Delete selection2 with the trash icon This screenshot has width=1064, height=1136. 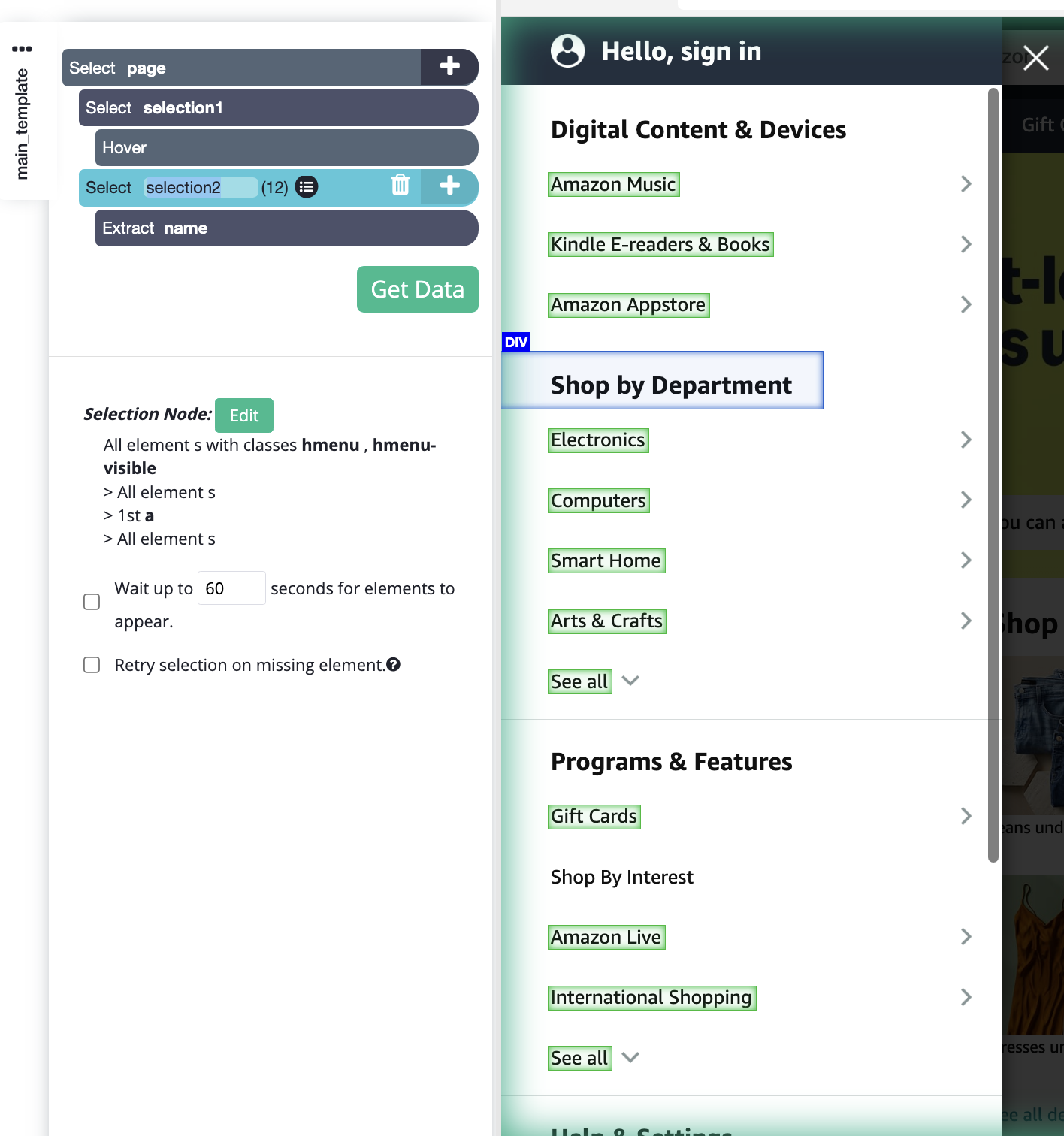point(401,186)
